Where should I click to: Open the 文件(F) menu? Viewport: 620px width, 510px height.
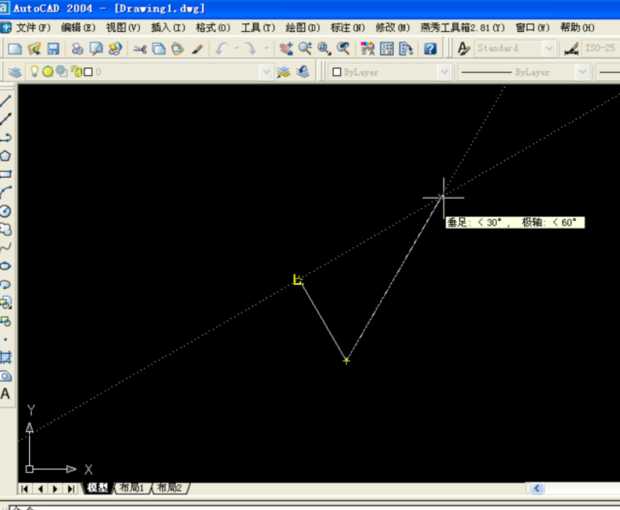(x=33, y=28)
